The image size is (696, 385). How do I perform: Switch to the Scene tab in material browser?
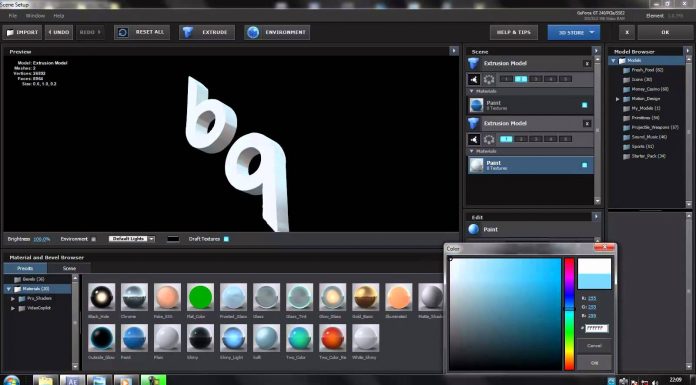coord(69,268)
